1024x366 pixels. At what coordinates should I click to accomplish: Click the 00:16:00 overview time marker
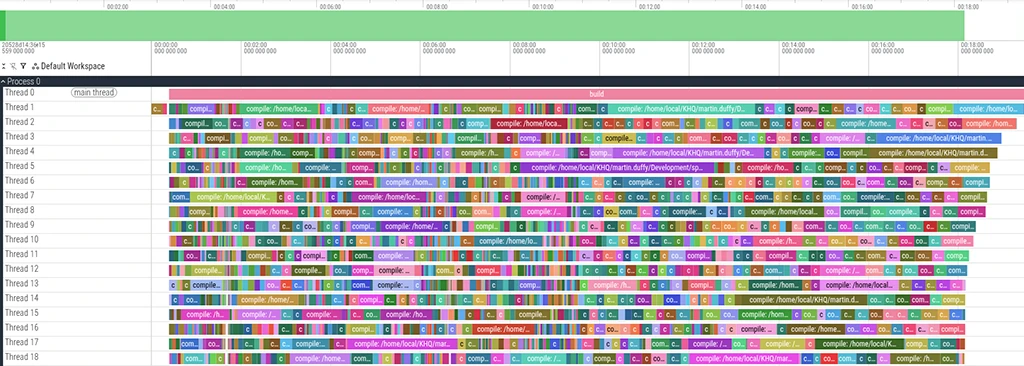coord(862,6)
